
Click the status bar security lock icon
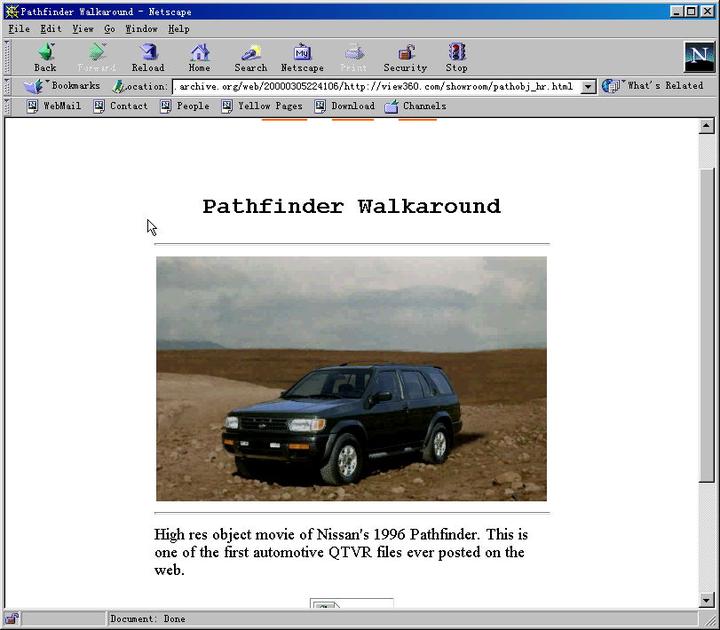[x=11, y=619]
